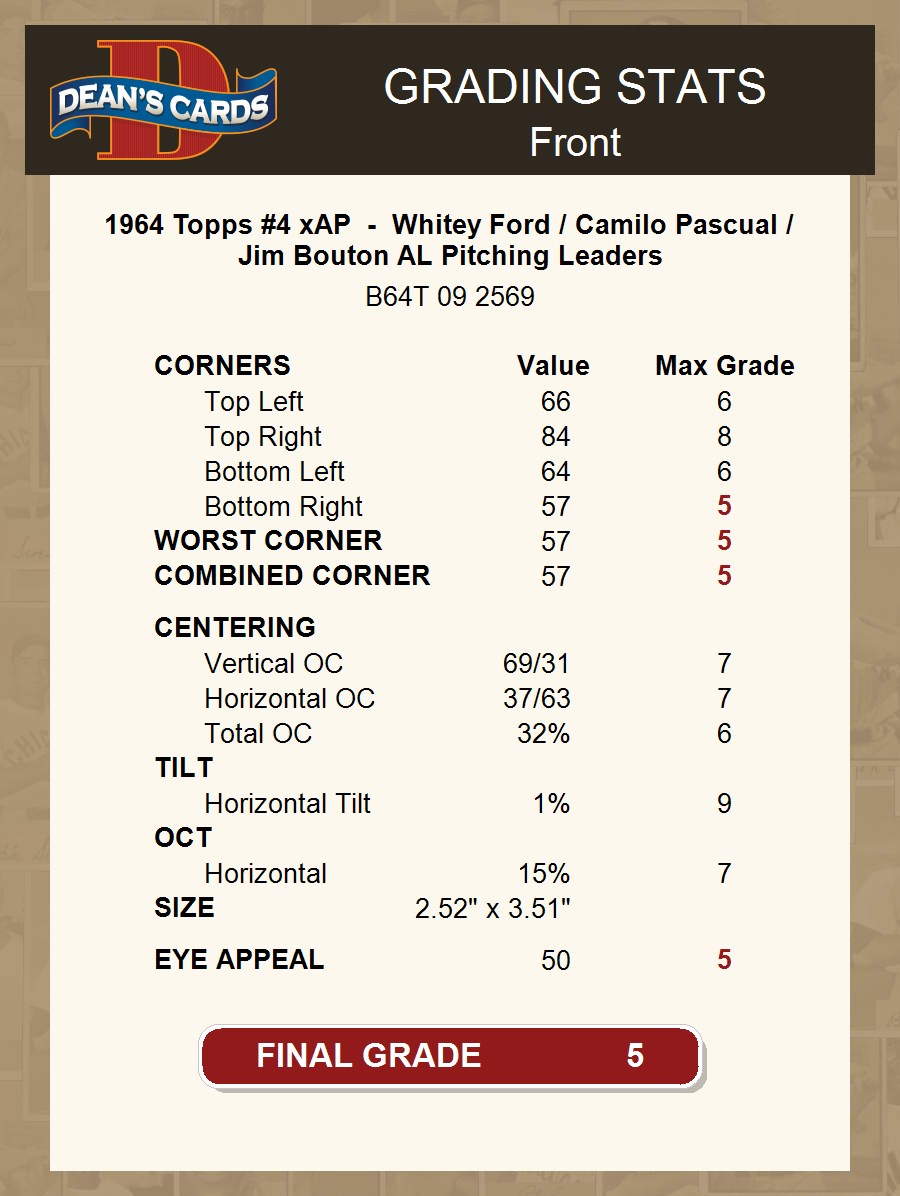Select the Vertical OC value 69/31

click(536, 664)
